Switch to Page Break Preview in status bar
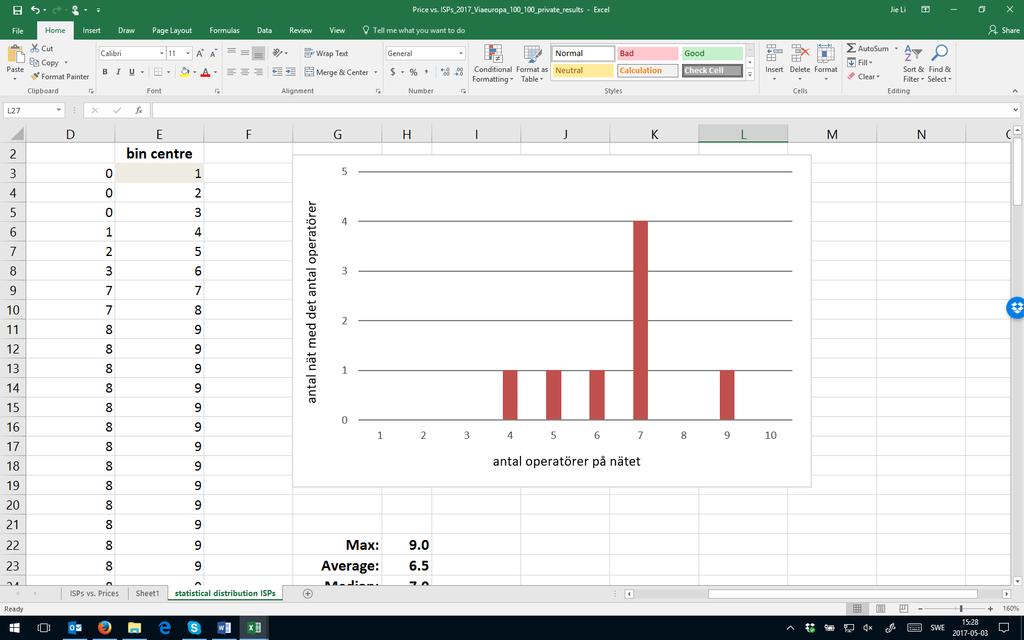 point(904,609)
